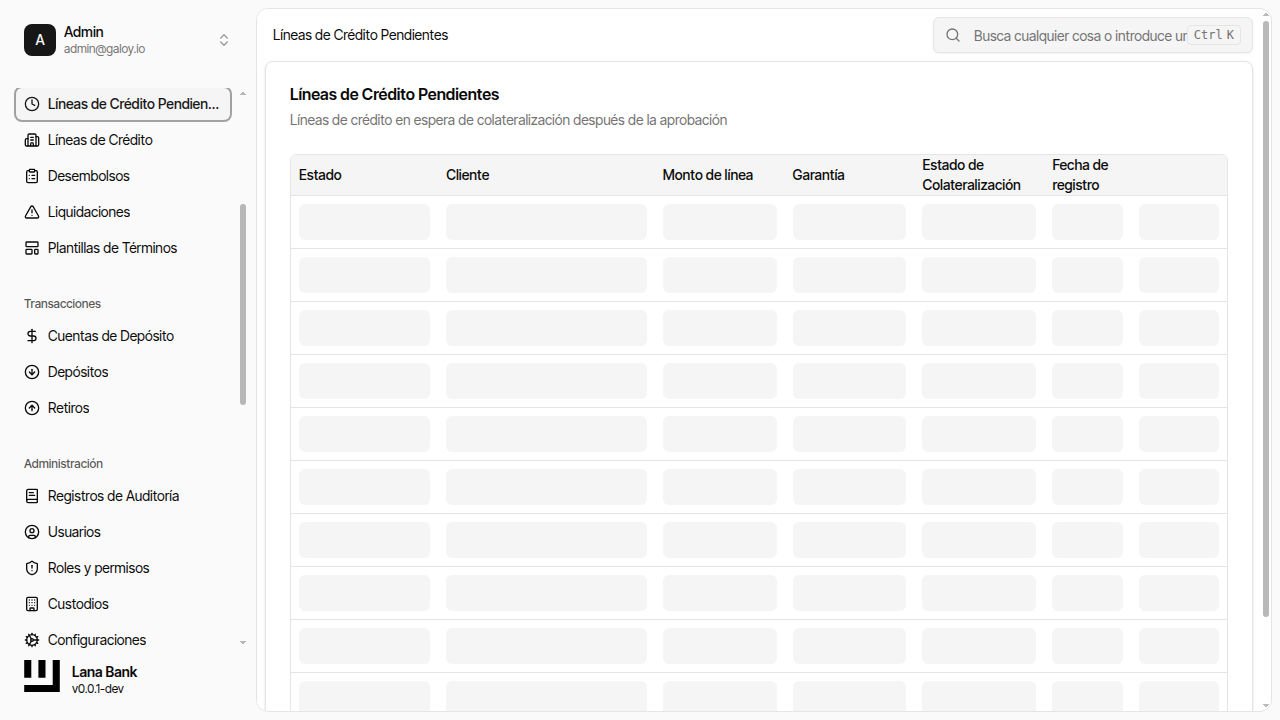The height and width of the screenshot is (720, 1280).
Task: Click the shield icon for Roles y permisos
Action: [32, 568]
